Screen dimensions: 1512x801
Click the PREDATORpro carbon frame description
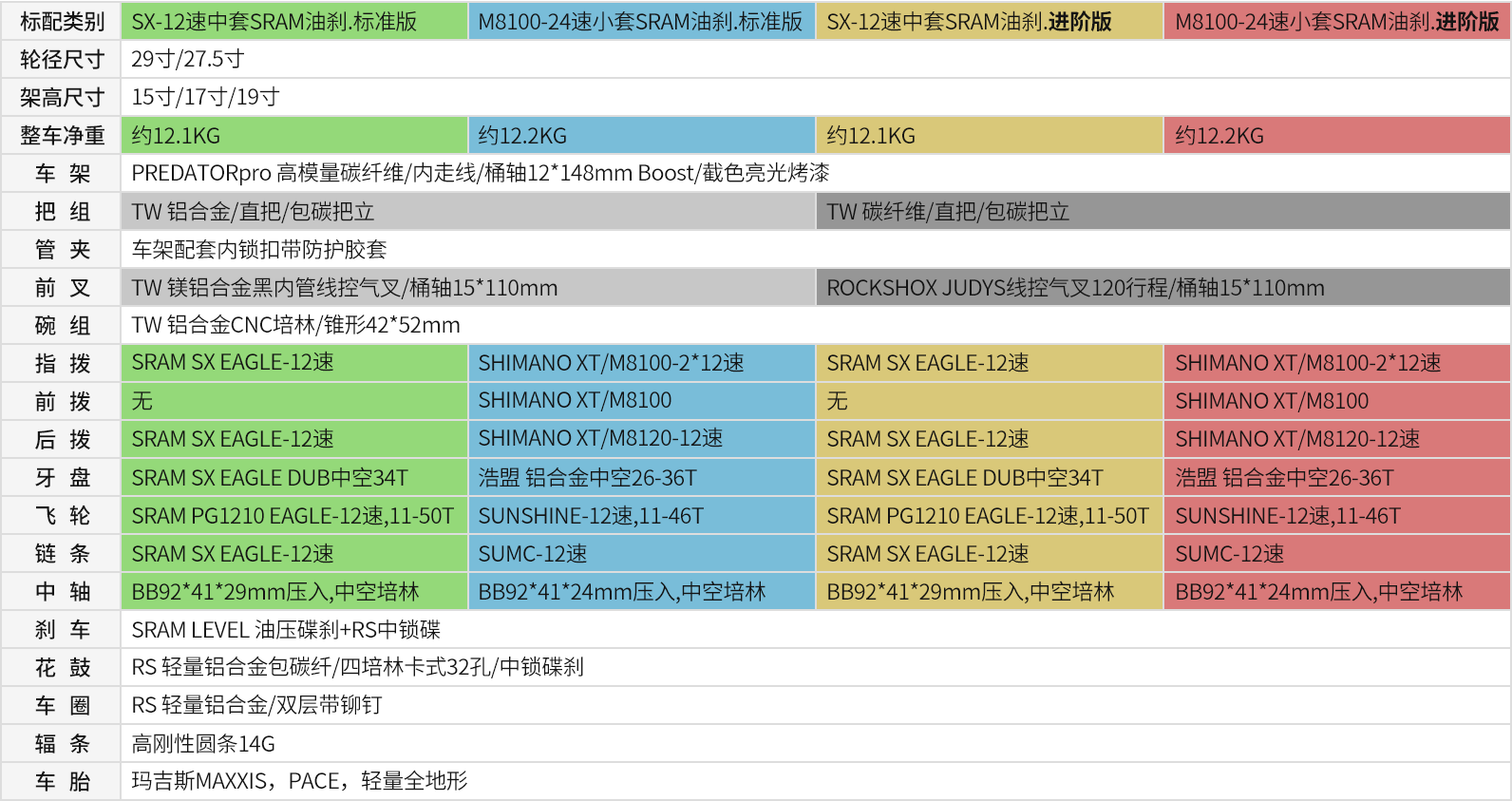pyautogui.click(x=481, y=173)
